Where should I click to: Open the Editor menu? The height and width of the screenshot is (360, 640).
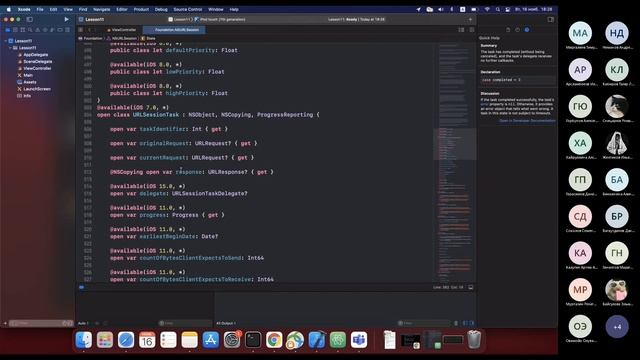(x=122, y=9)
